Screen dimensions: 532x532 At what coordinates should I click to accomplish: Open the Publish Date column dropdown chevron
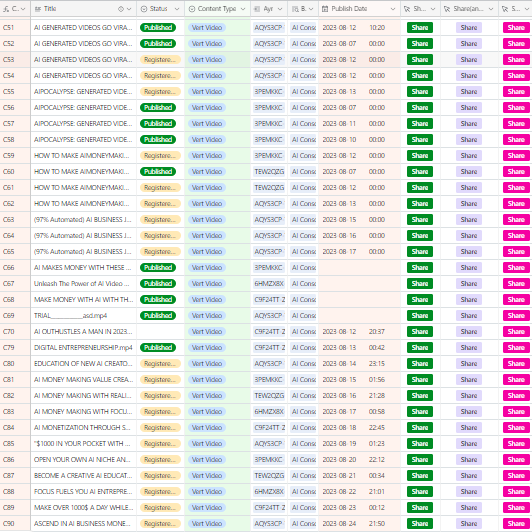[x=393, y=9]
